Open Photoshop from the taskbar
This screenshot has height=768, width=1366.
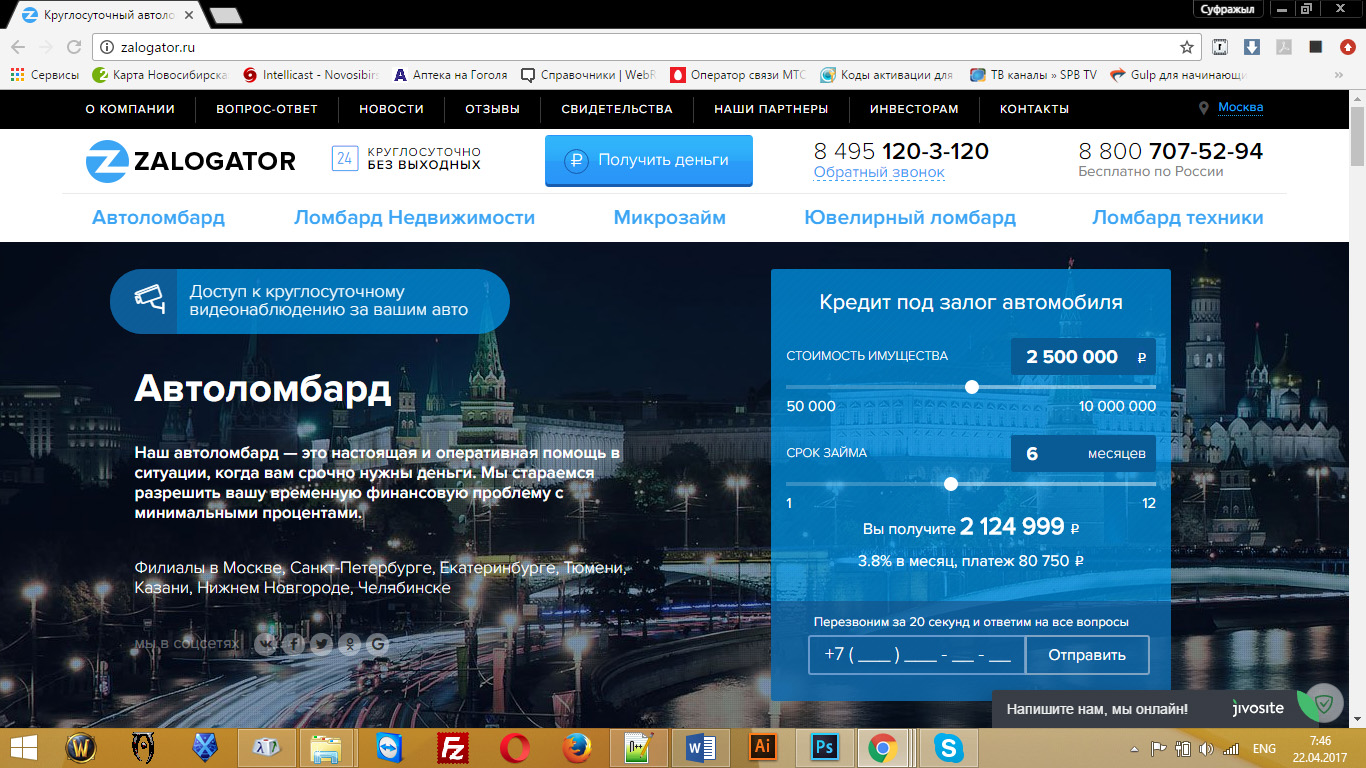click(825, 747)
